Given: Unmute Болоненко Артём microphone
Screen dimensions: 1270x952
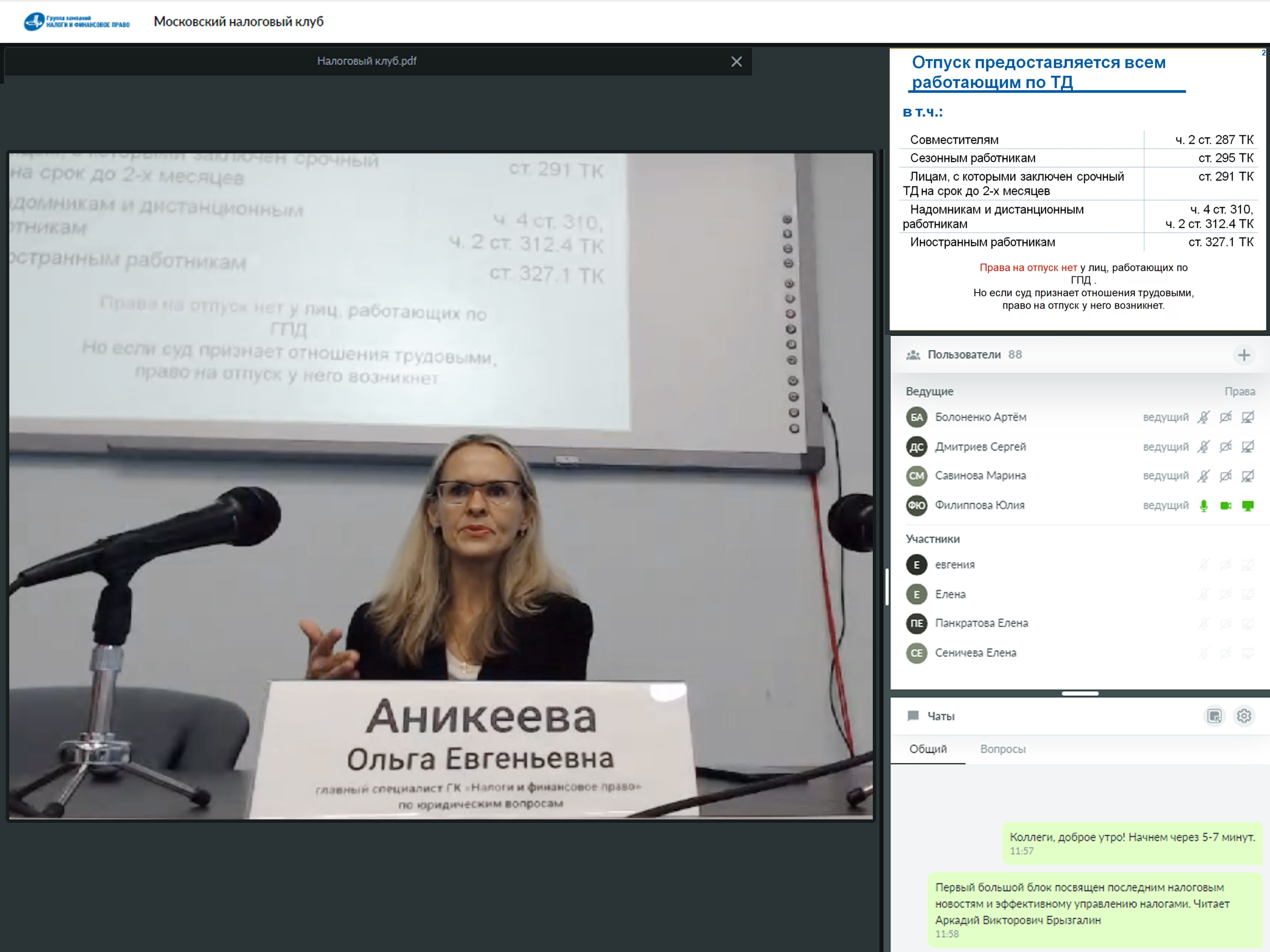Looking at the screenshot, I should pos(1203,418).
